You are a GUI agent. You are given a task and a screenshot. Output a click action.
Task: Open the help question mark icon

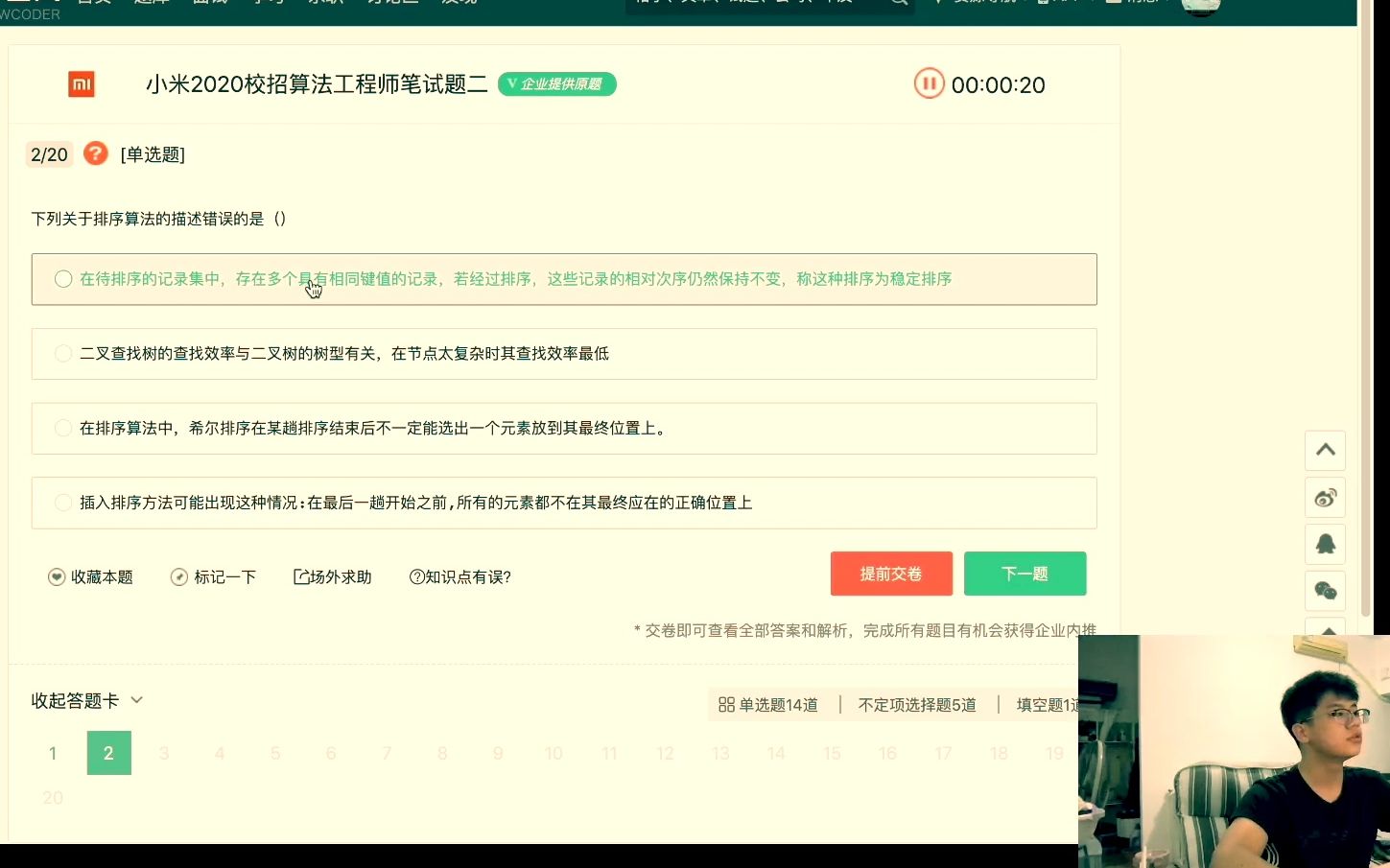(x=95, y=154)
